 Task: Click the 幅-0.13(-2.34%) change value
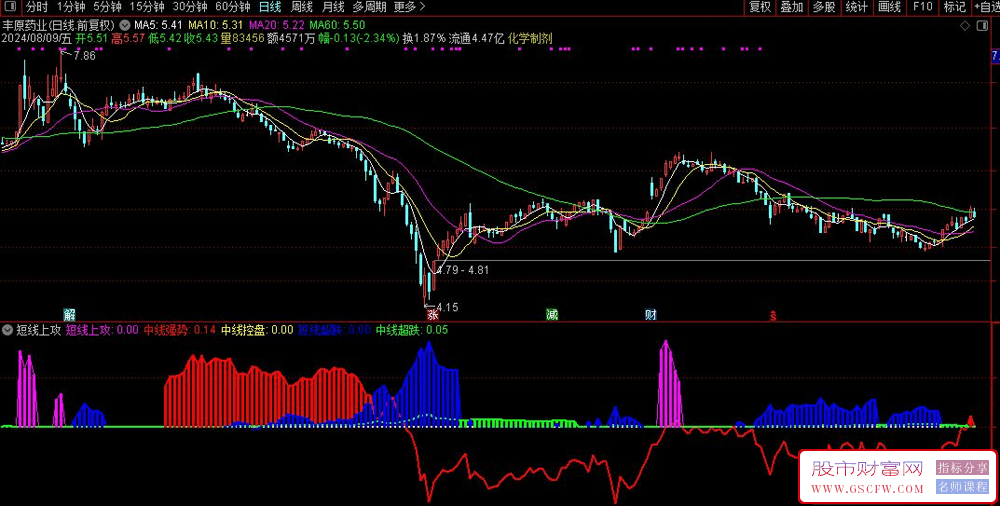(x=359, y=38)
